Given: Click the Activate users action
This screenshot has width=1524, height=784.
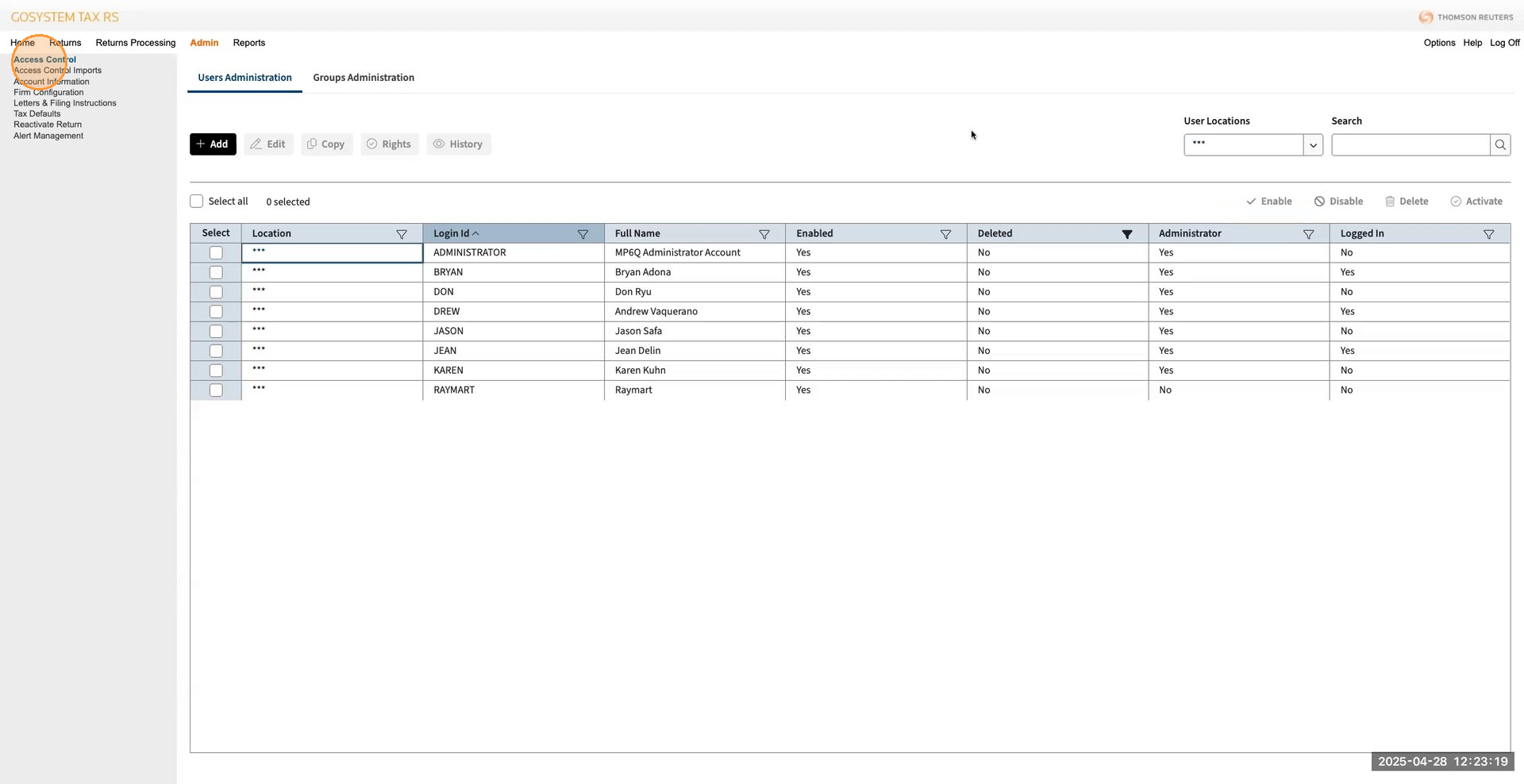Looking at the screenshot, I should (1476, 202).
